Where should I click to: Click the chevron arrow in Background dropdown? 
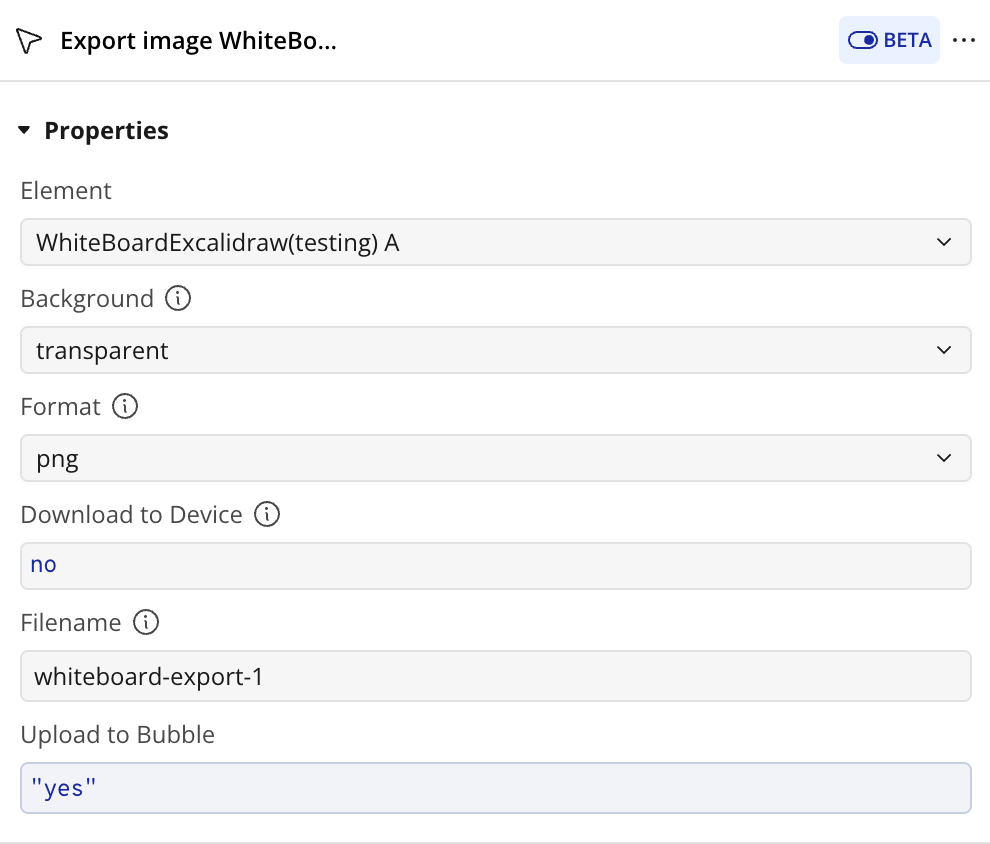tap(944, 350)
